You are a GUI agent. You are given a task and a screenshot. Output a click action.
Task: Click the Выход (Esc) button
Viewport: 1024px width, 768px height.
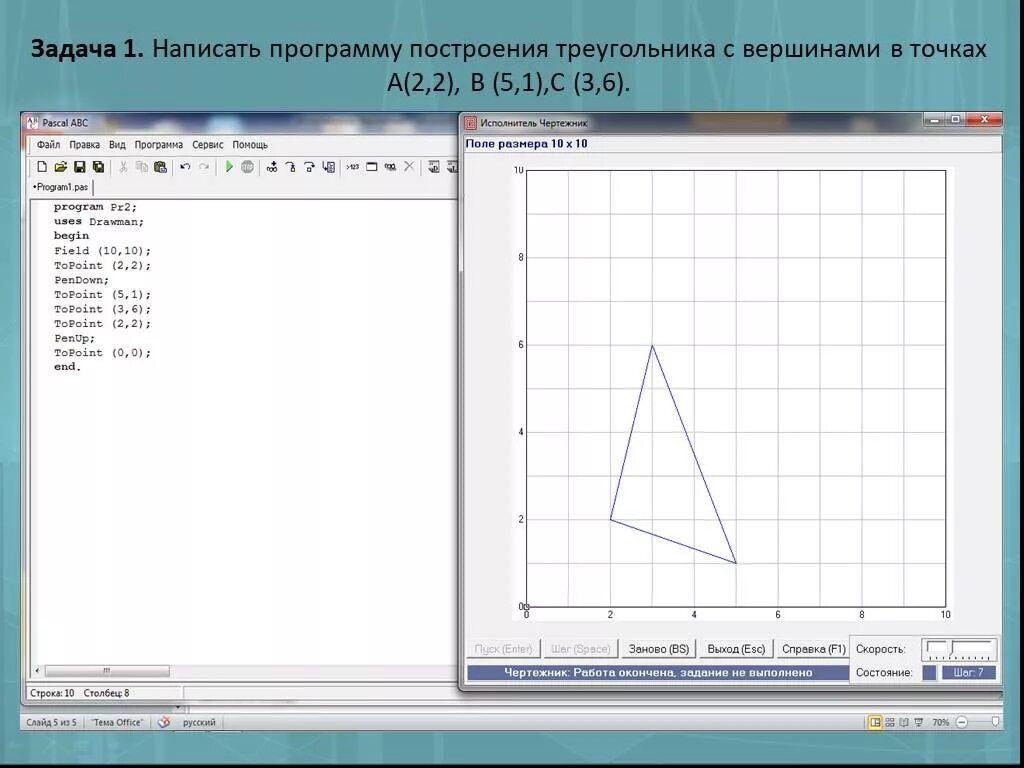coord(736,649)
